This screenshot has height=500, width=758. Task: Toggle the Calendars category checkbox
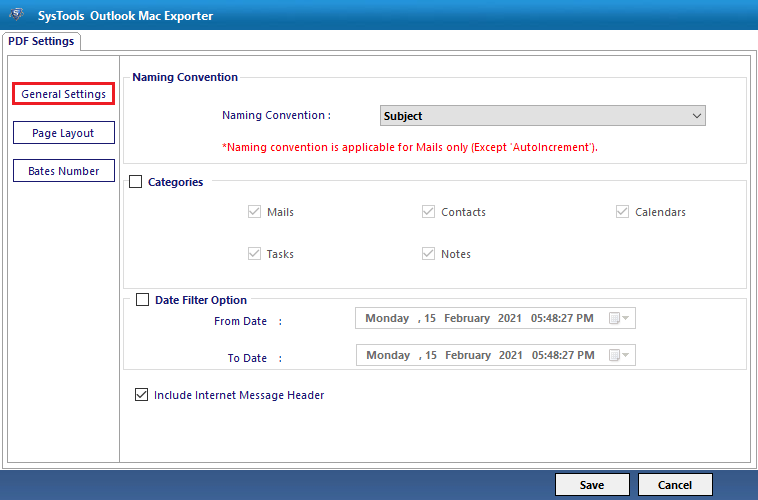tap(622, 212)
